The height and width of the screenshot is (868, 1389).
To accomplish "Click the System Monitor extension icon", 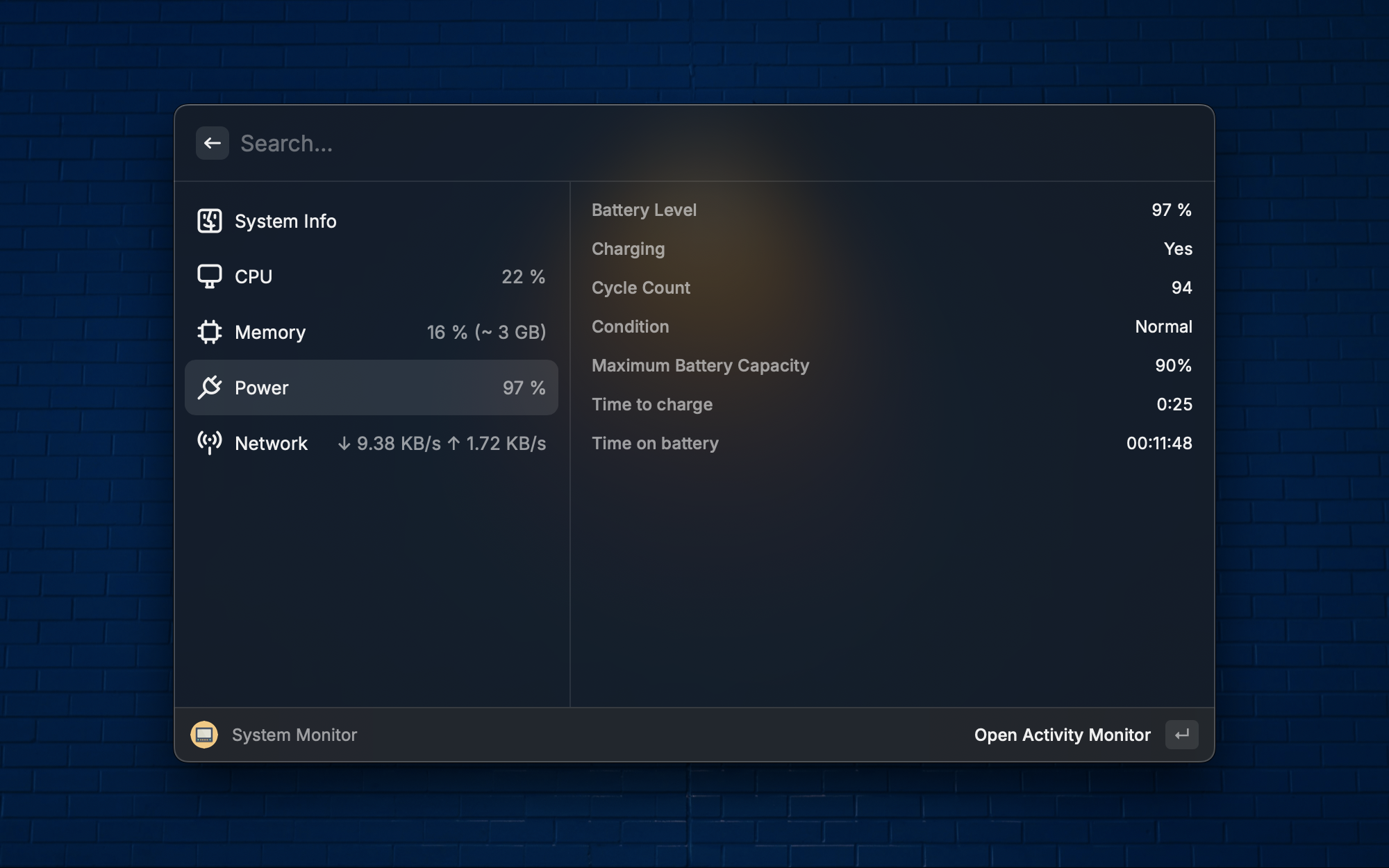I will coord(204,735).
